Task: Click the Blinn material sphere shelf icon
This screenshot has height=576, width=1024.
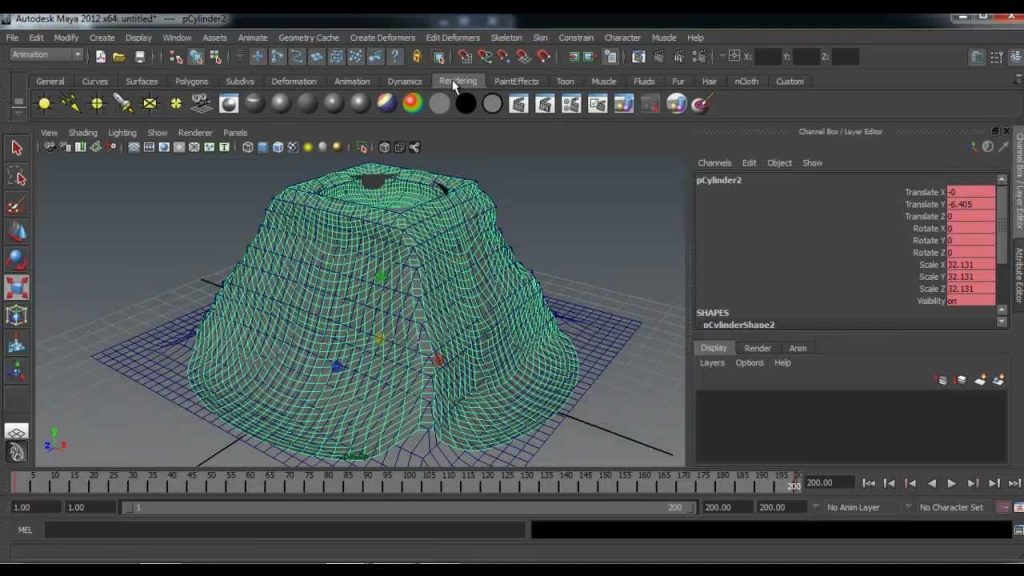Action: click(x=281, y=103)
